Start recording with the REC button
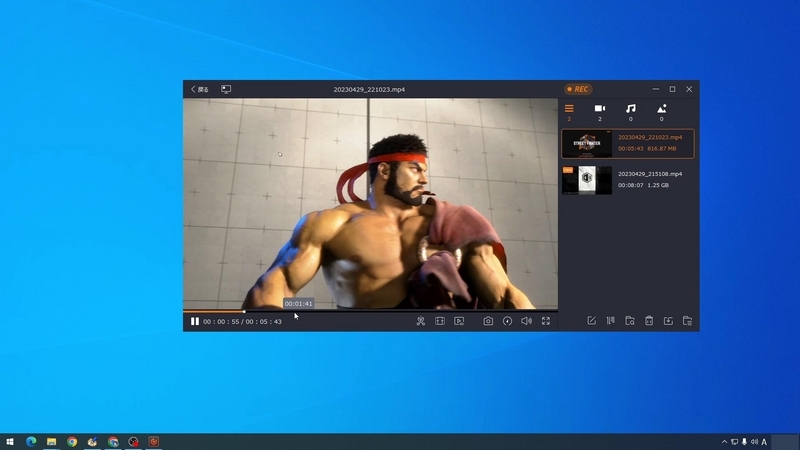The image size is (800, 450). (x=578, y=89)
